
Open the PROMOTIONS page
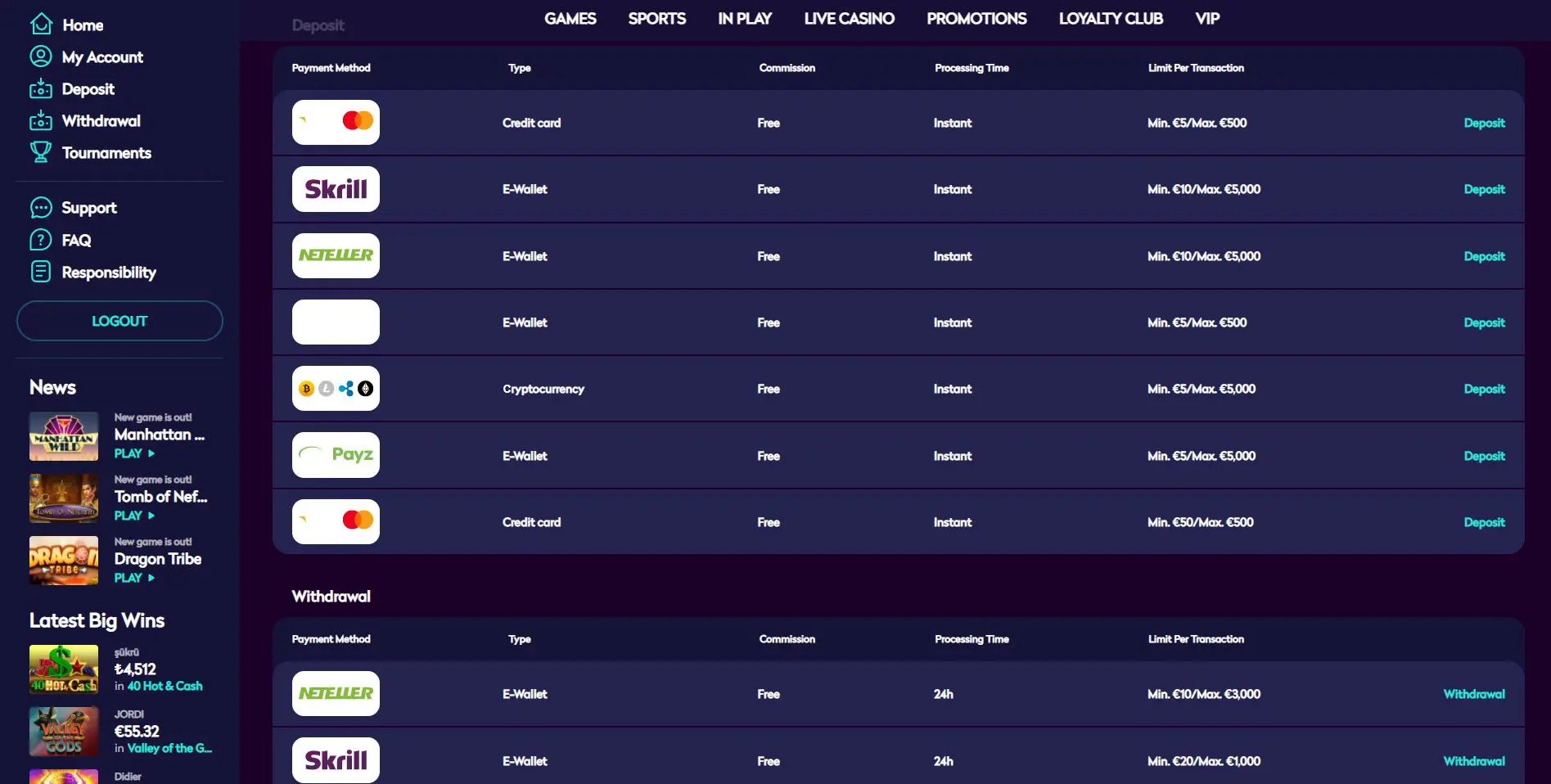pyautogui.click(x=976, y=18)
